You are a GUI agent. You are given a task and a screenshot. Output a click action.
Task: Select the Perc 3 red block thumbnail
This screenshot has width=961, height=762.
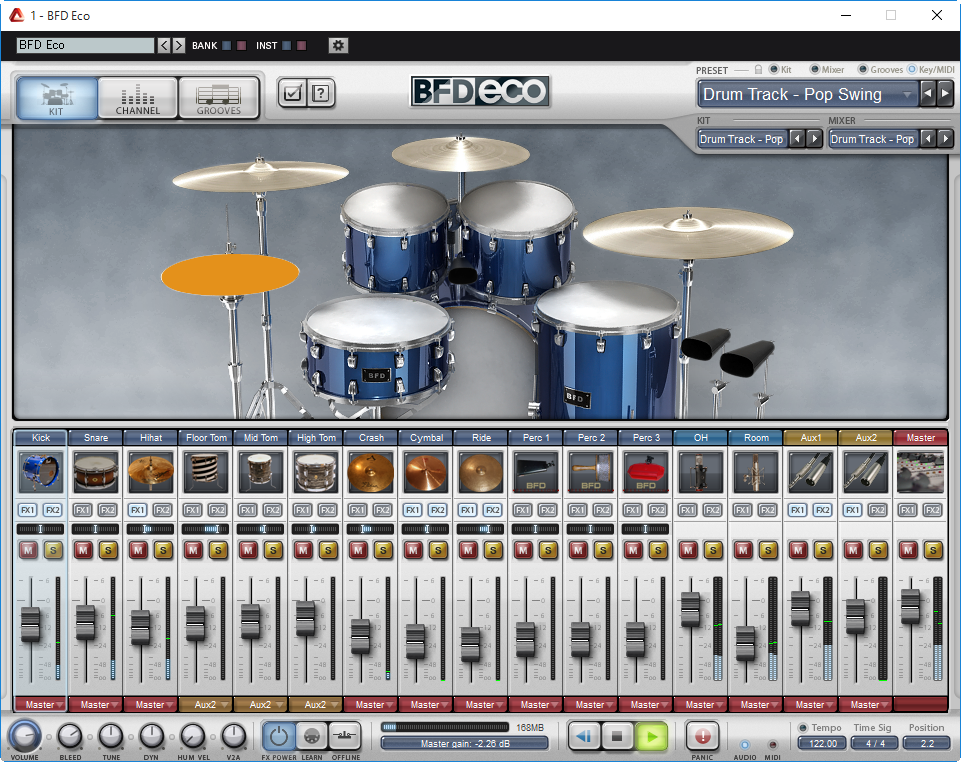tap(646, 471)
